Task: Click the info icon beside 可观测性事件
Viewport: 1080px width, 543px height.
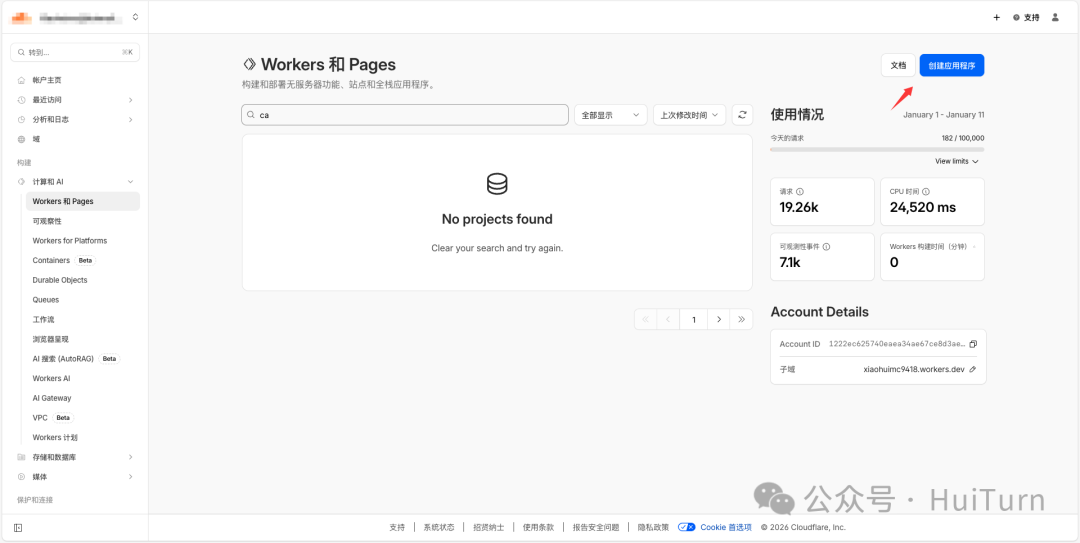Action: click(x=827, y=247)
